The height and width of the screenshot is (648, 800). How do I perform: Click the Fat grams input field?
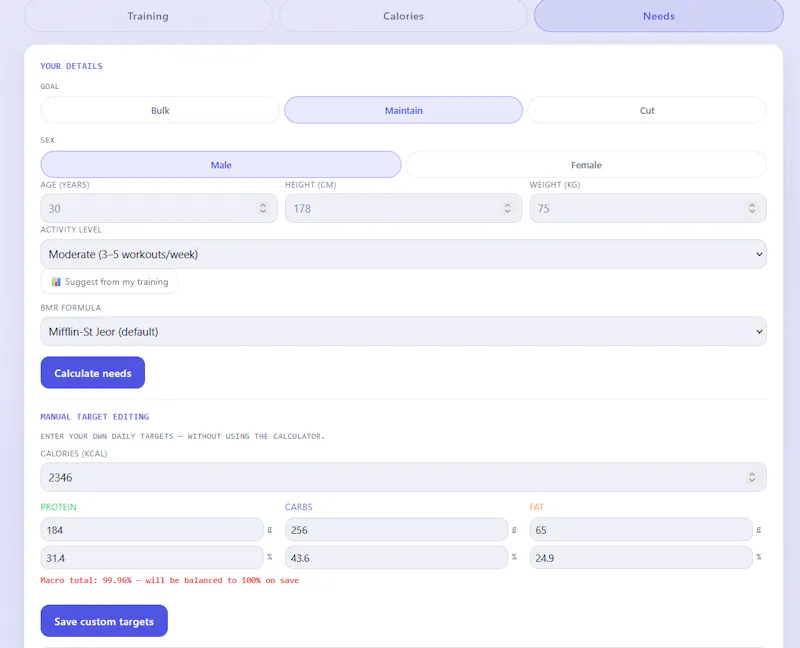pyautogui.click(x=641, y=530)
